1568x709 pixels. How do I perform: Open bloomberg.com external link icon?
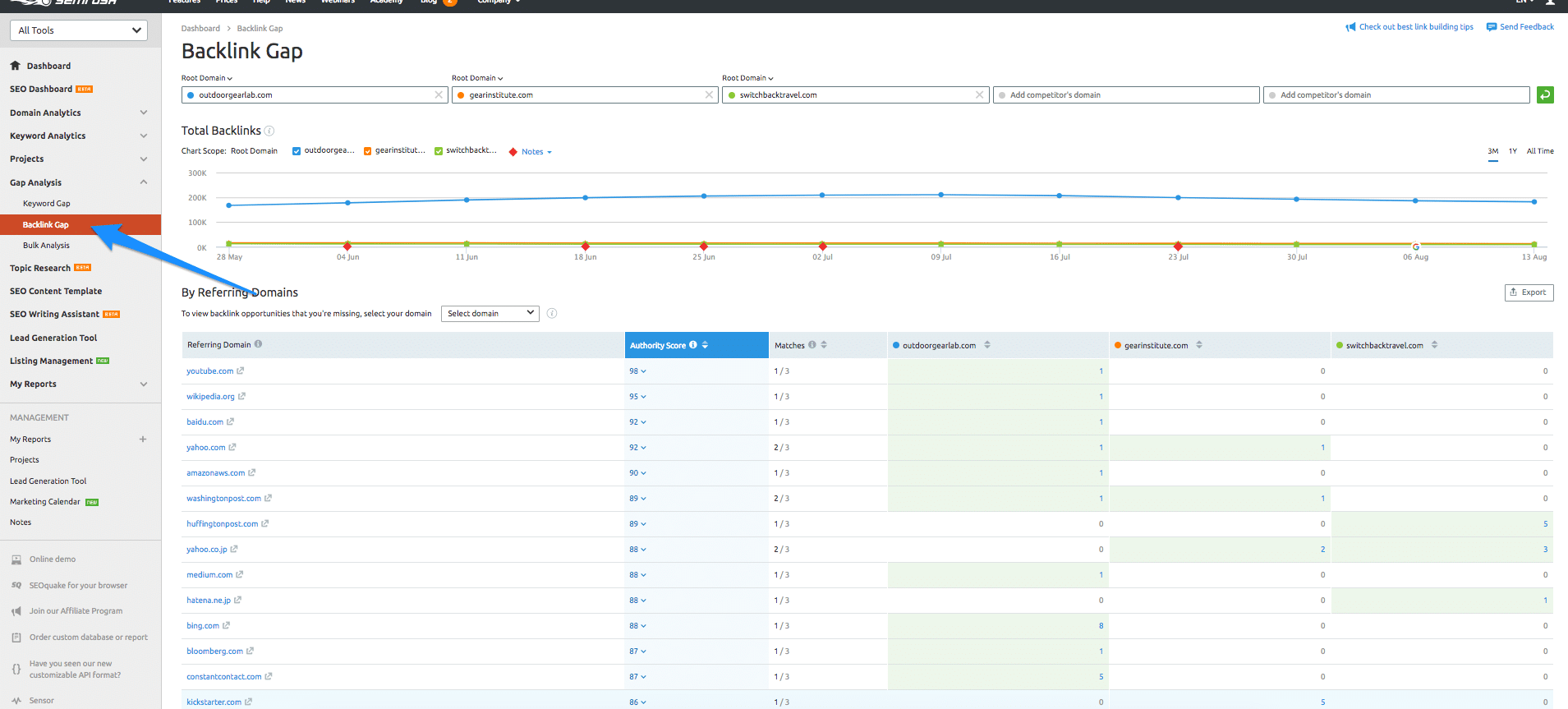(x=250, y=651)
